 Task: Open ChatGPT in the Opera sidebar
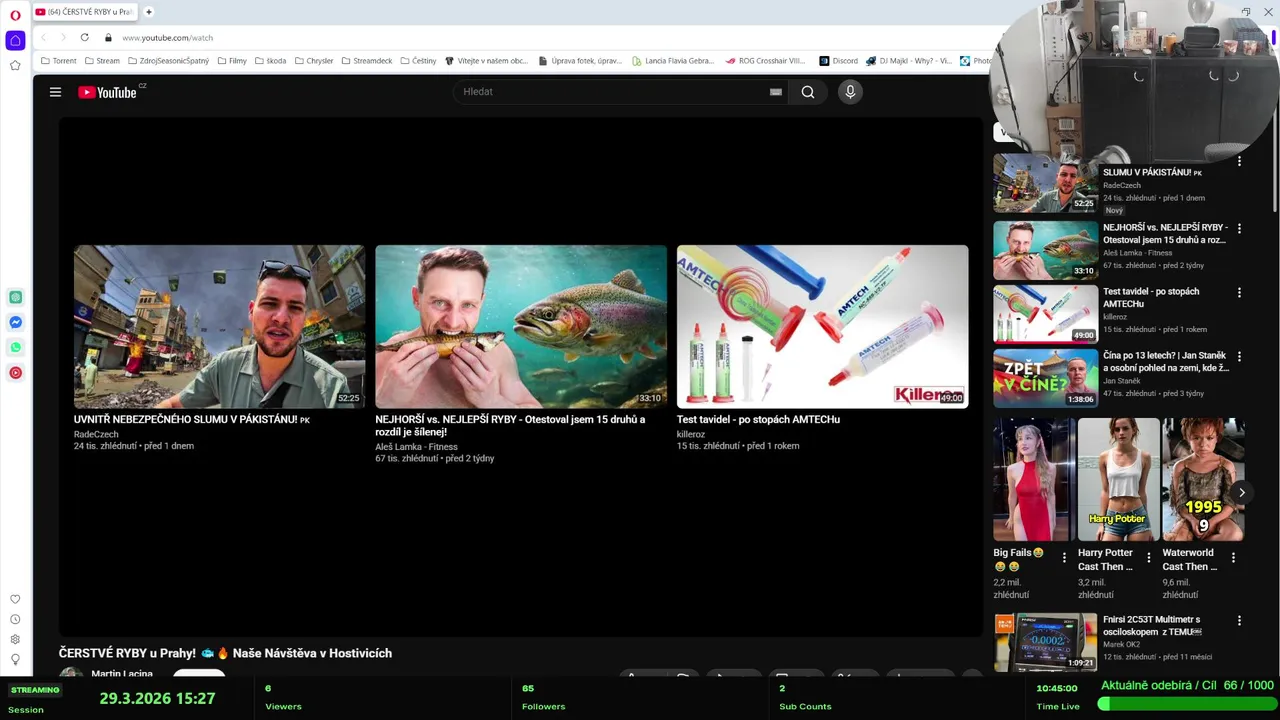[15, 297]
